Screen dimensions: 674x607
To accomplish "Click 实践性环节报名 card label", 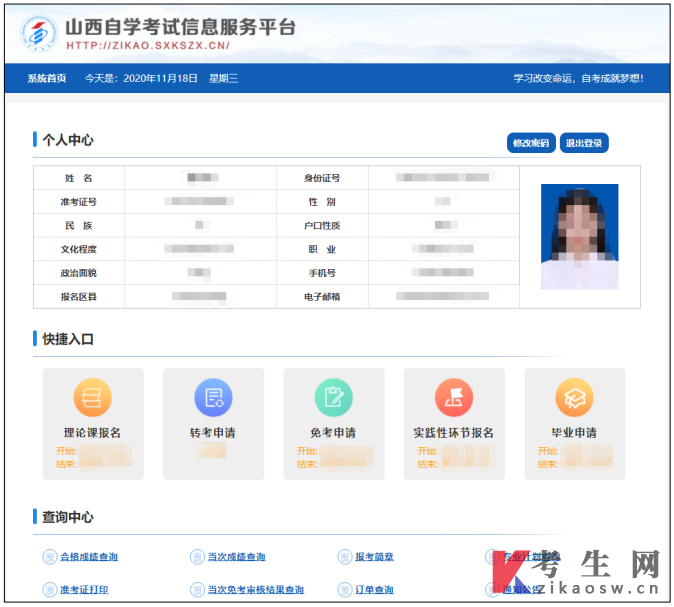I will tap(453, 432).
